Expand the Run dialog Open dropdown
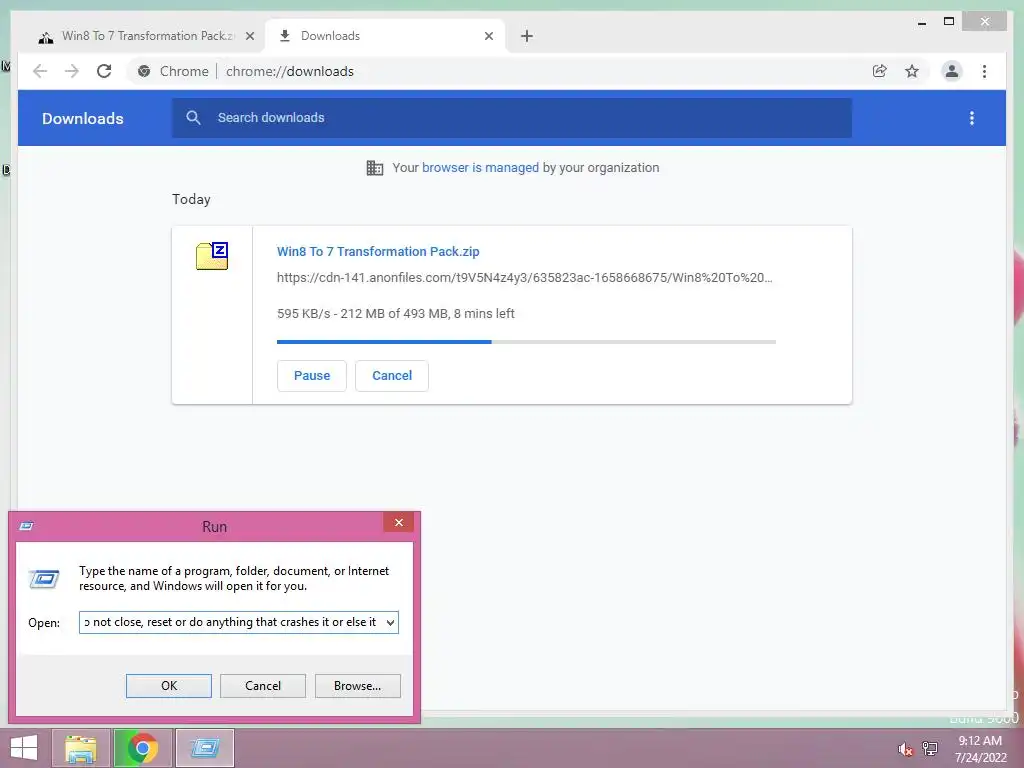The image size is (1024, 768). point(390,622)
